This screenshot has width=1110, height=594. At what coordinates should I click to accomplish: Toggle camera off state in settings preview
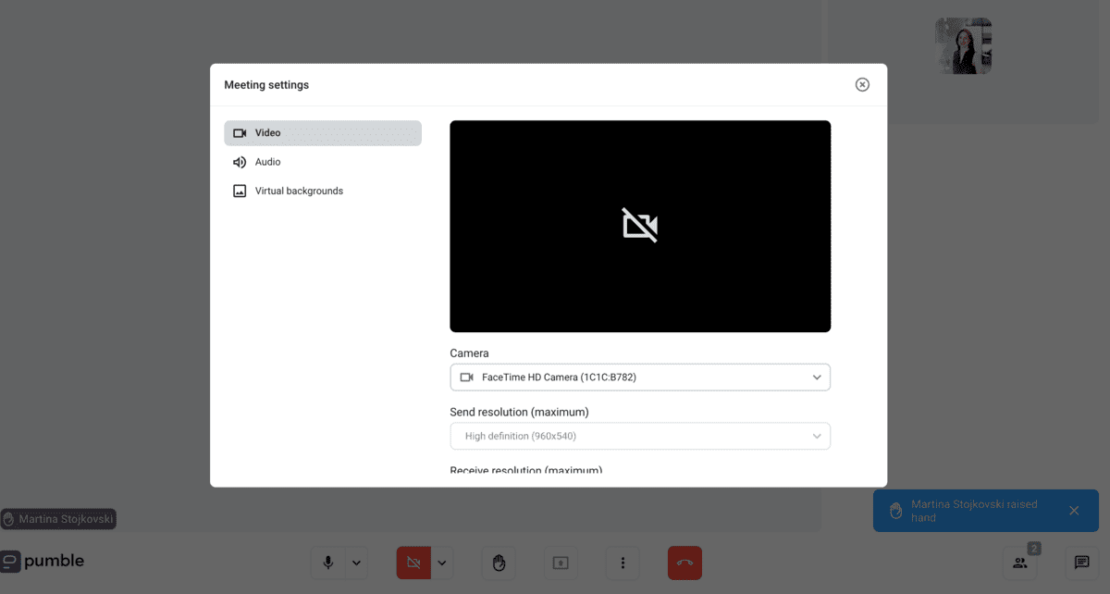click(x=640, y=226)
